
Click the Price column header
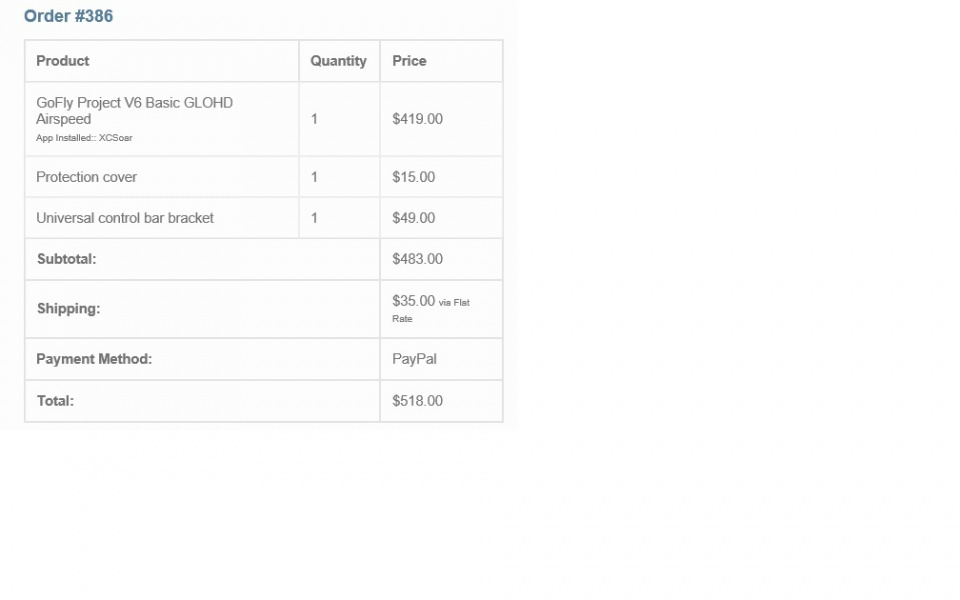409,61
